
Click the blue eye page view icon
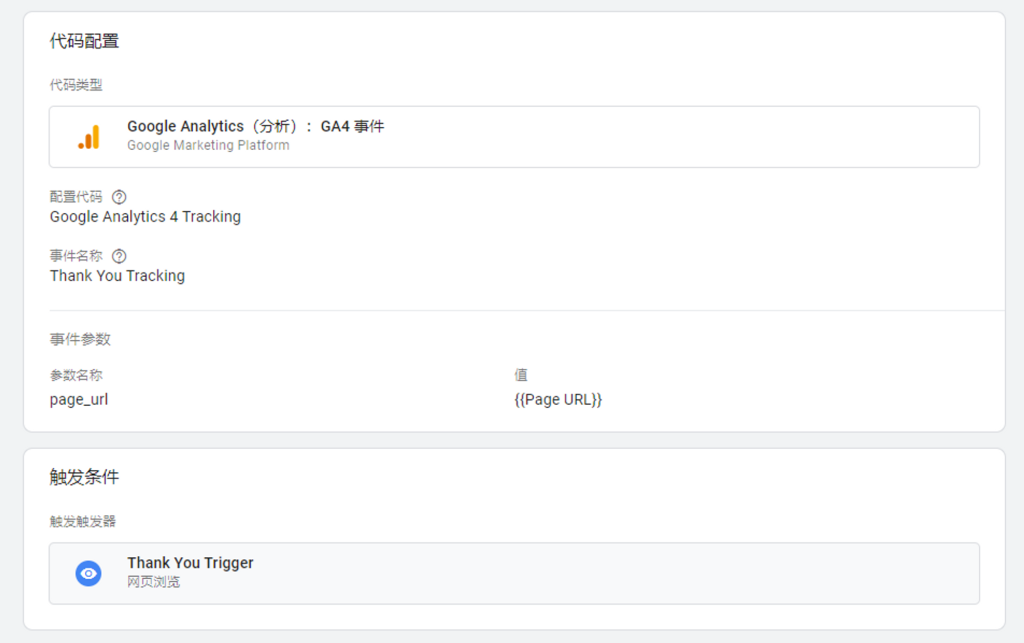tap(88, 573)
